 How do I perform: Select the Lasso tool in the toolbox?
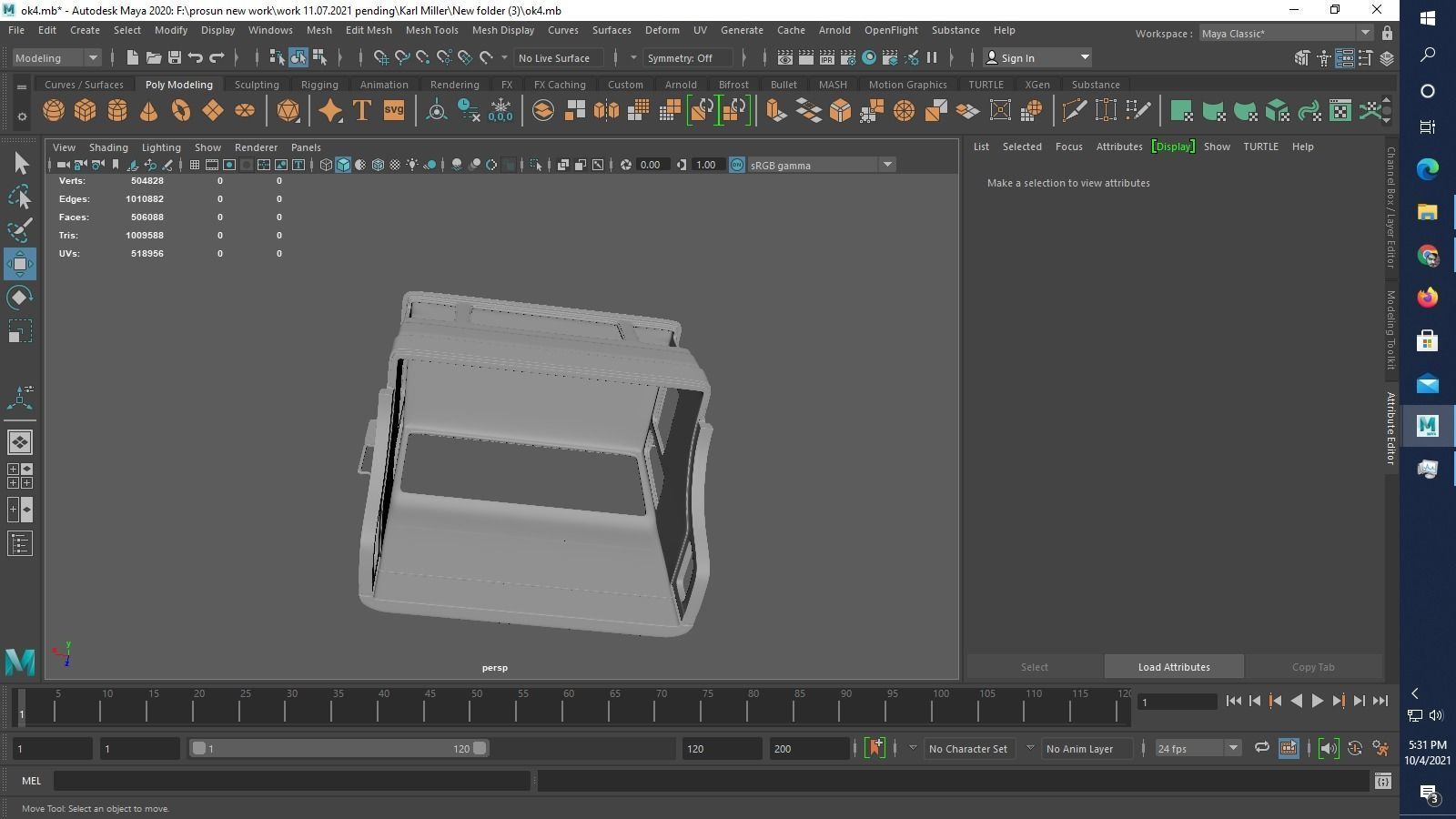(x=20, y=197)
